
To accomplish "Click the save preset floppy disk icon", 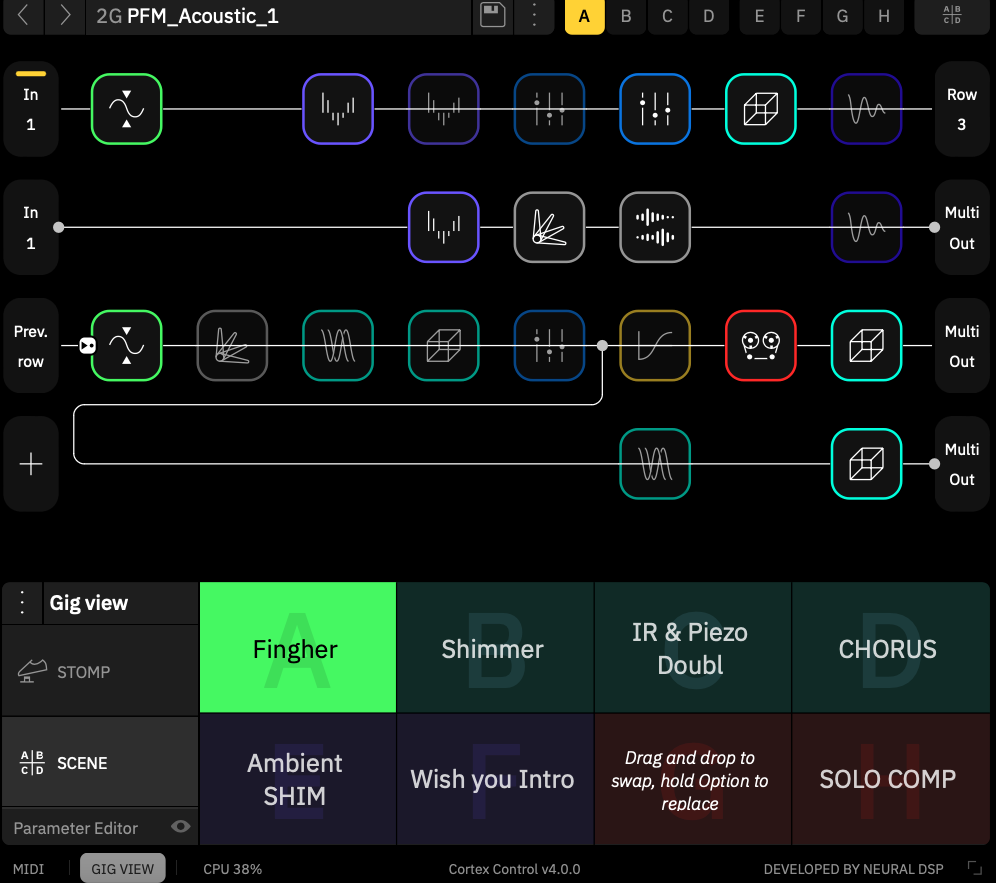I will pos(492,16).
